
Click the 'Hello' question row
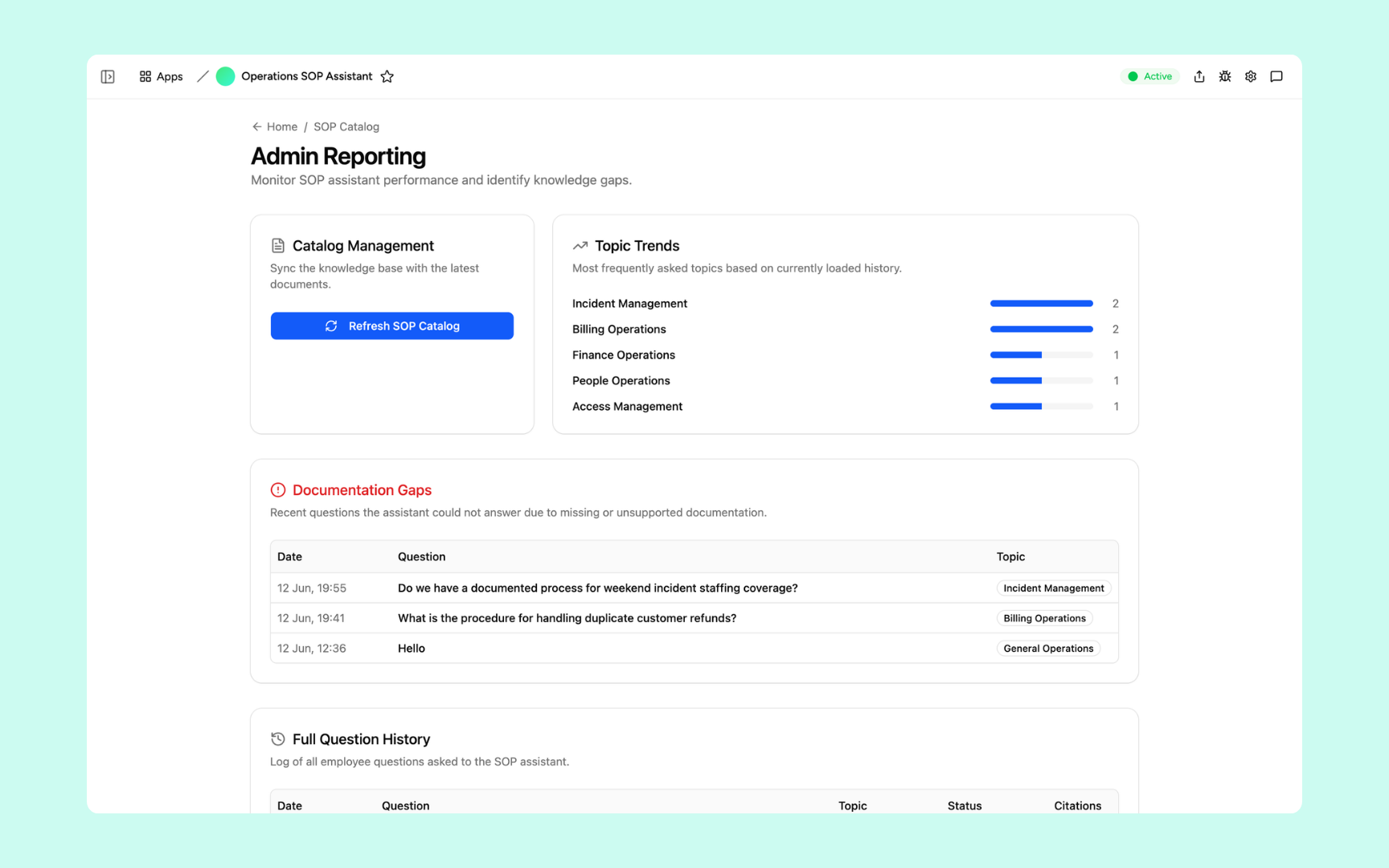694,649
